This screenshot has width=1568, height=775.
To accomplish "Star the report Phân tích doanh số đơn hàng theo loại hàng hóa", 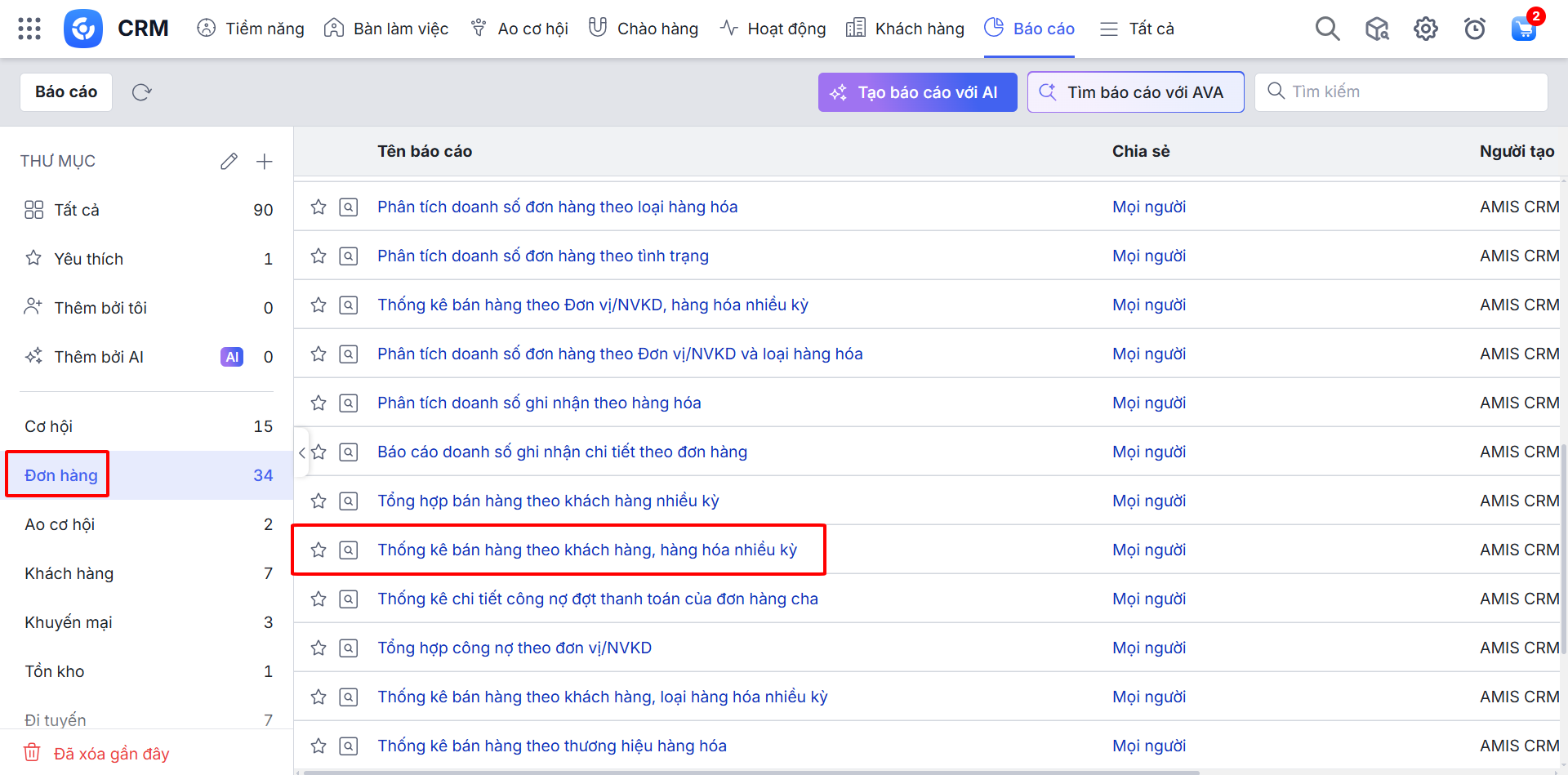I will point(318,207).
